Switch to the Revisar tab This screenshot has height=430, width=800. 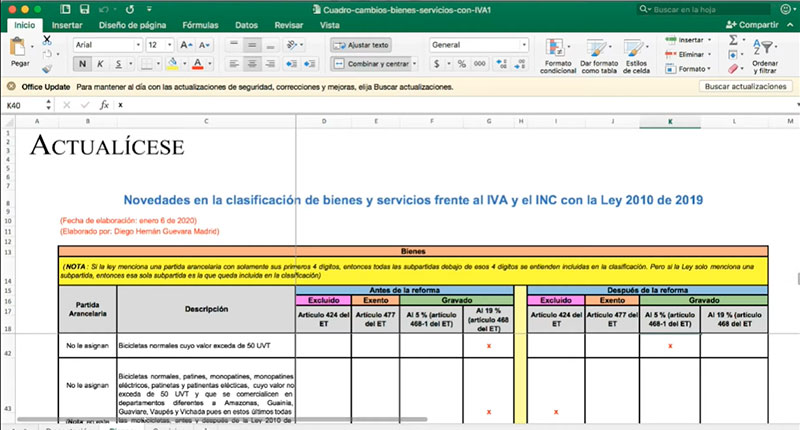pos(289,25)
